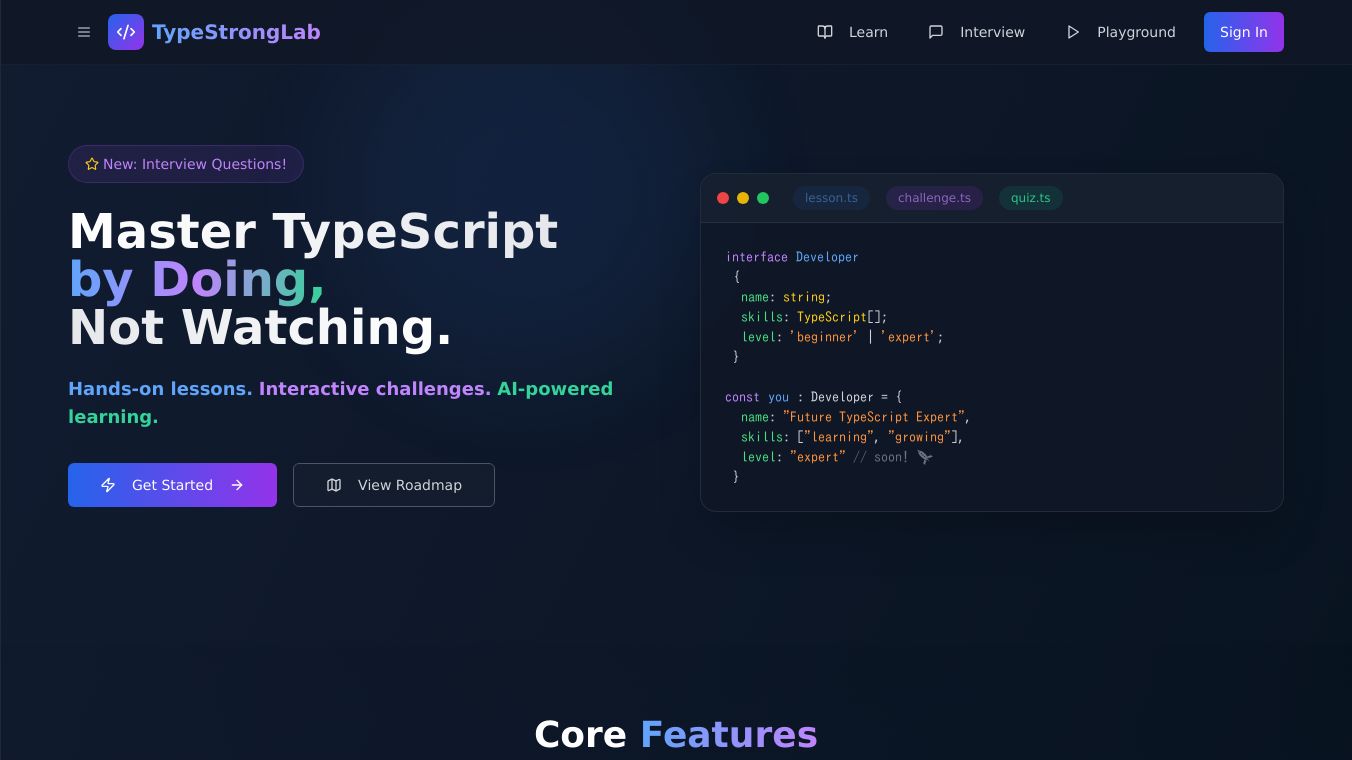Click the yellow window dot in code panel
Screen dimensions: 1352x760
pos(743,198)
